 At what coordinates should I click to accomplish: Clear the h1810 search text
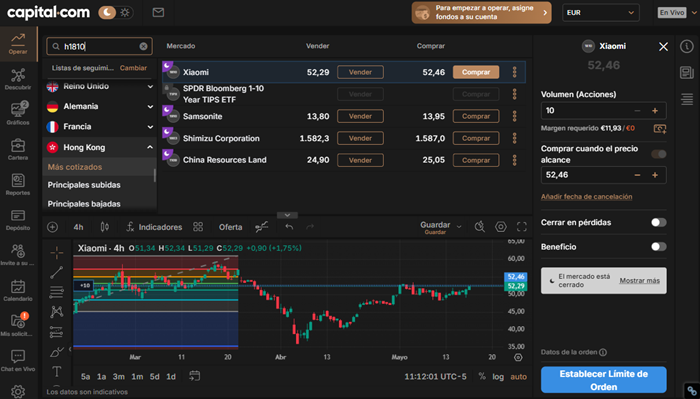143,46
